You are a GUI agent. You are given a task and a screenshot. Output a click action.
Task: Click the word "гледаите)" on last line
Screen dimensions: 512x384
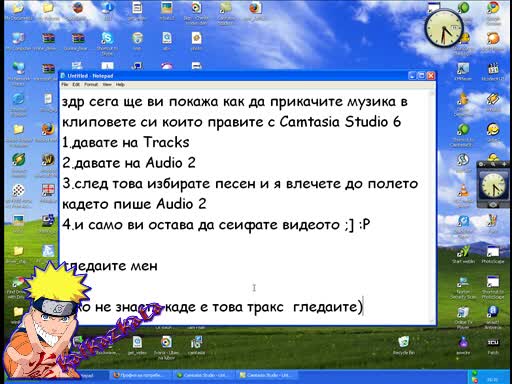(328, 307)
